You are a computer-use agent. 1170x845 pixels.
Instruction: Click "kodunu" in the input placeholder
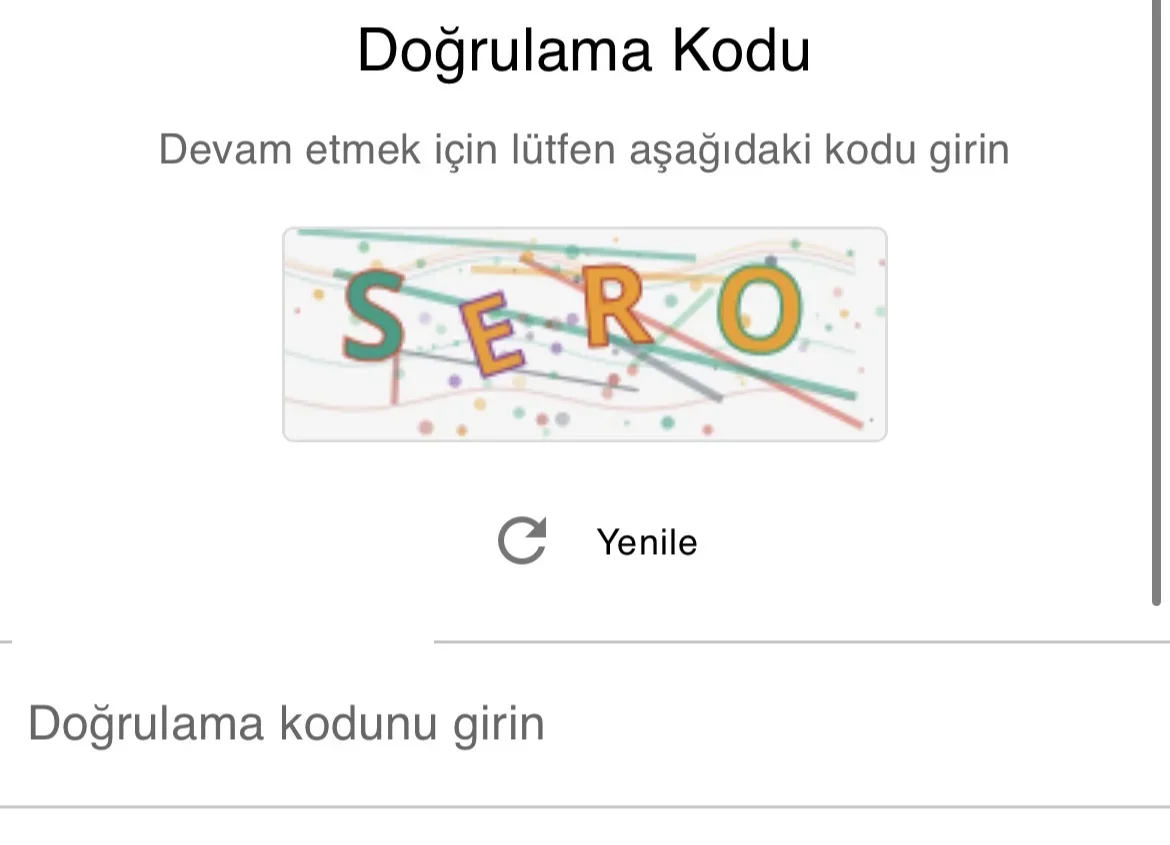(358, 724)
